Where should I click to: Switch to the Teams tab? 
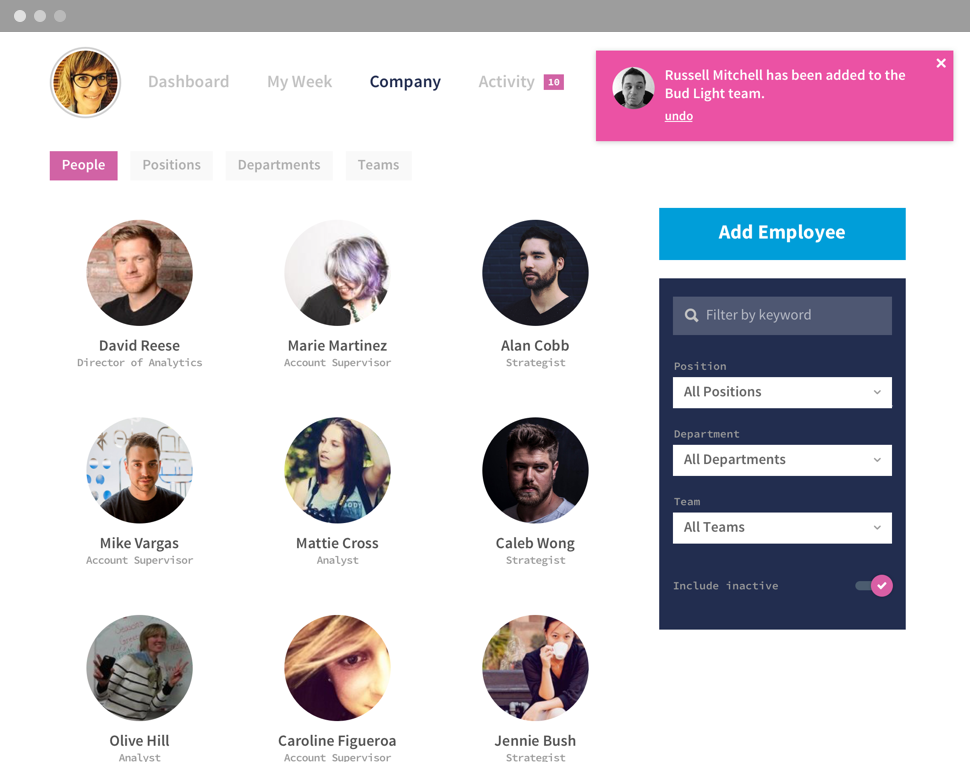379,165
